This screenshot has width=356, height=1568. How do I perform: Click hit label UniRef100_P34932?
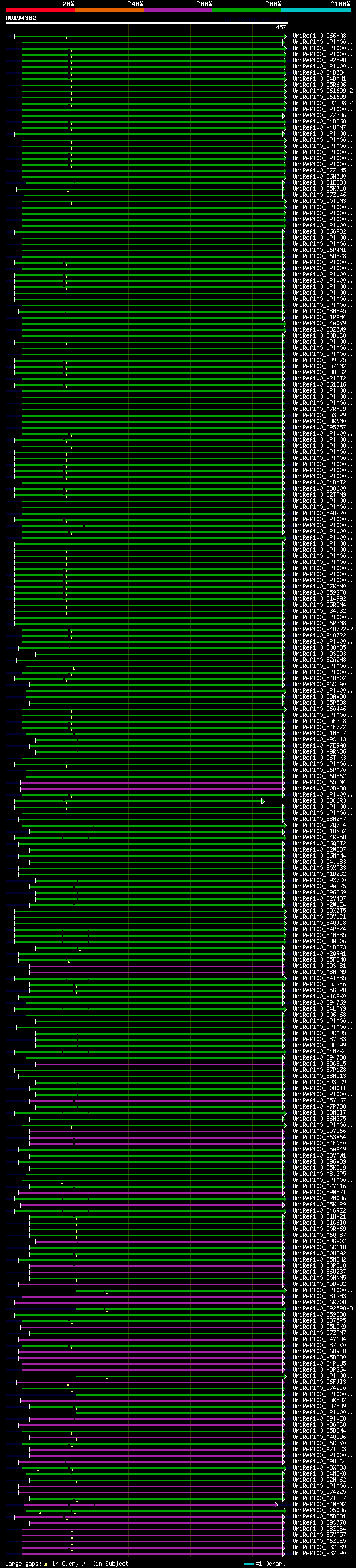pyautogui.click(x=319, y=611)
